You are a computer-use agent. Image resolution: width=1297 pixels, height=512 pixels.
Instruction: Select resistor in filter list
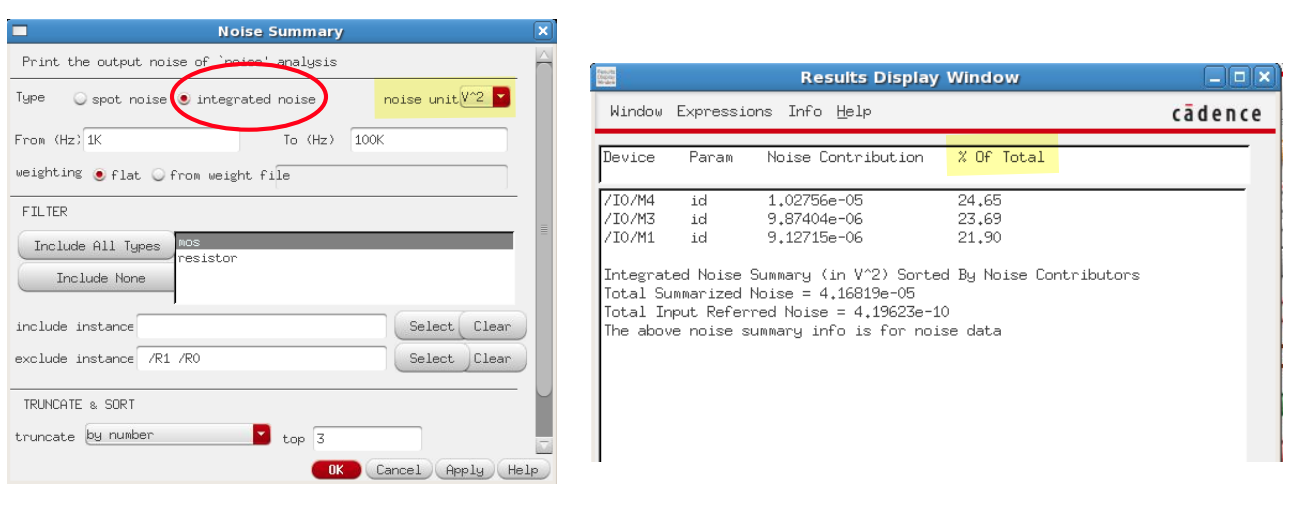pyautogui.click(x=345, y=258)
